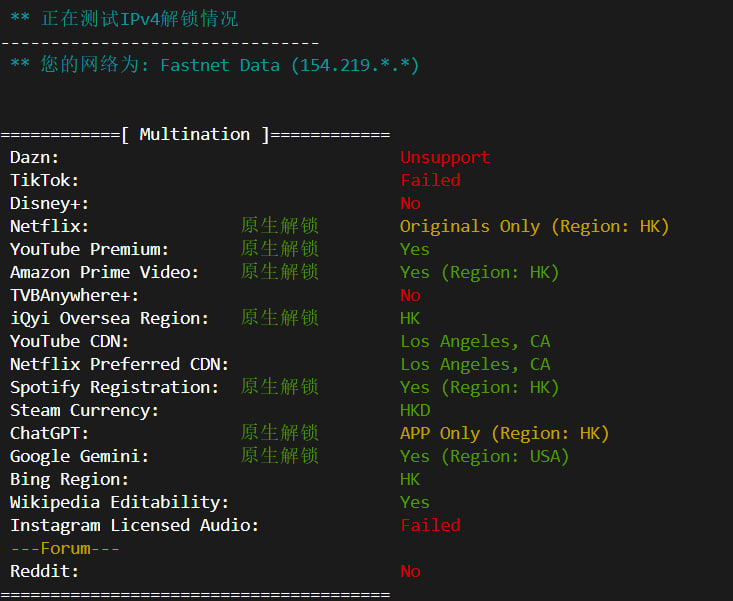Click the Failed result beside TikTok
Viewport: 733px width, 601px height.
(x=430, y=180)
